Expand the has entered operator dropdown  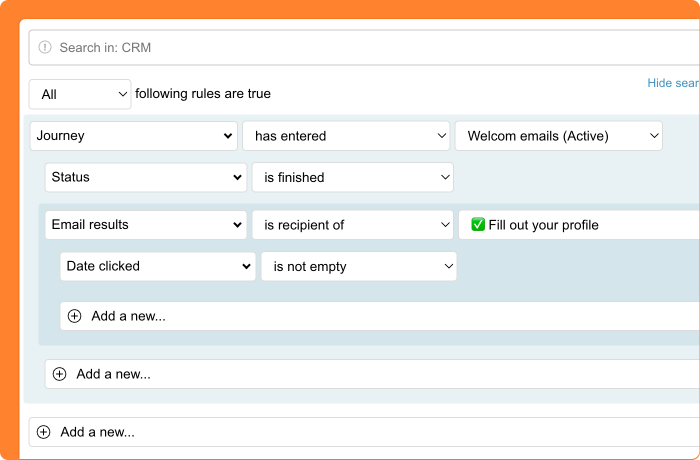(346, 136)
